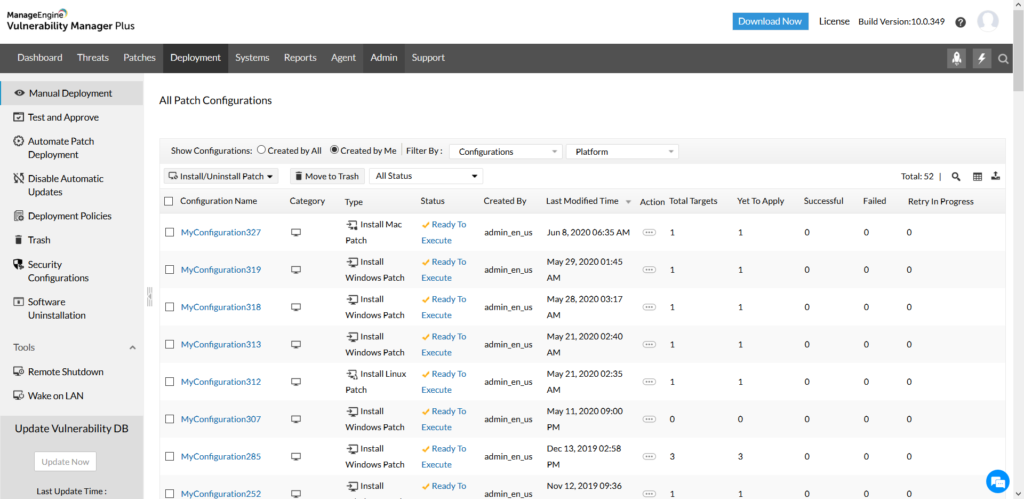
Task: Switch to the Threats tab
Action: coord(93,58)
